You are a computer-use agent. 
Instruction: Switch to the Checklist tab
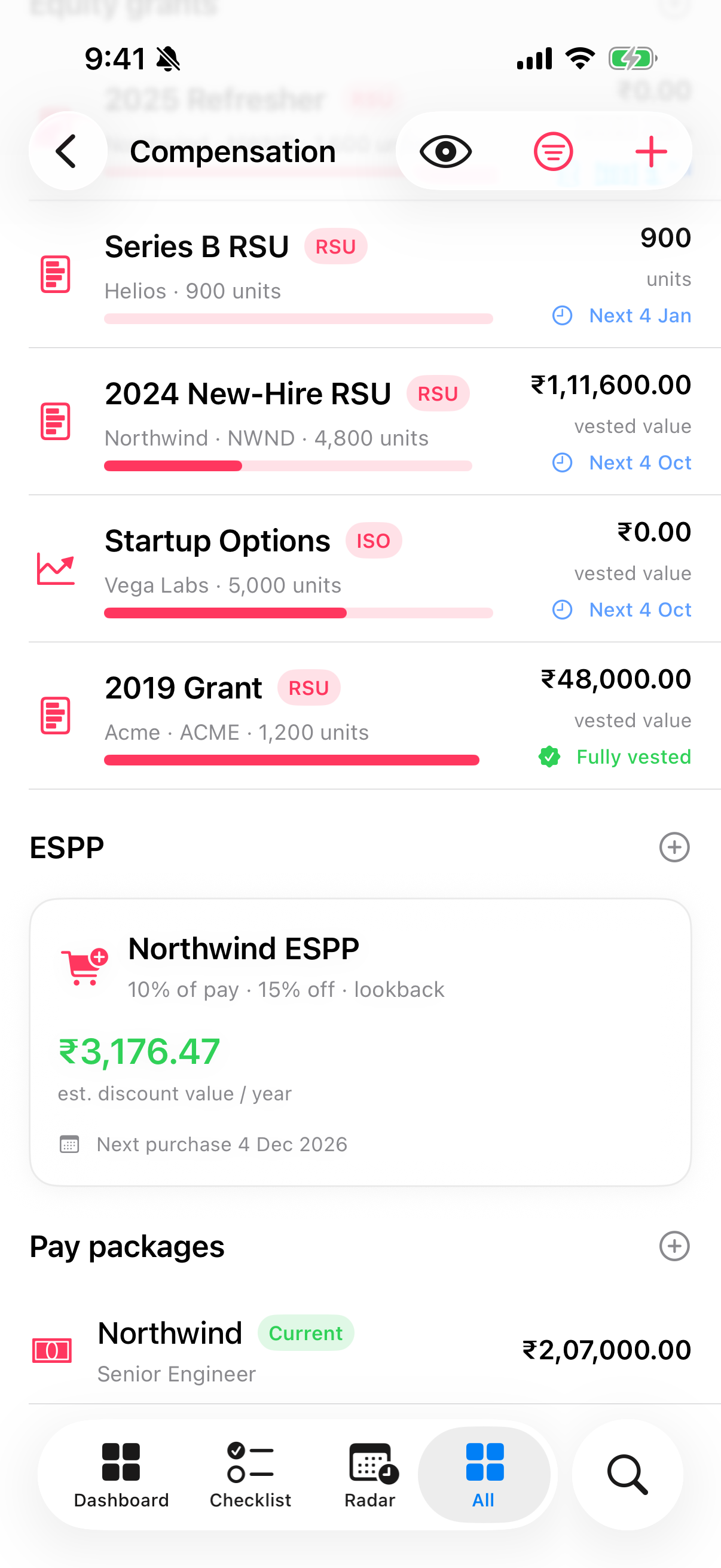pos(250,1474)
